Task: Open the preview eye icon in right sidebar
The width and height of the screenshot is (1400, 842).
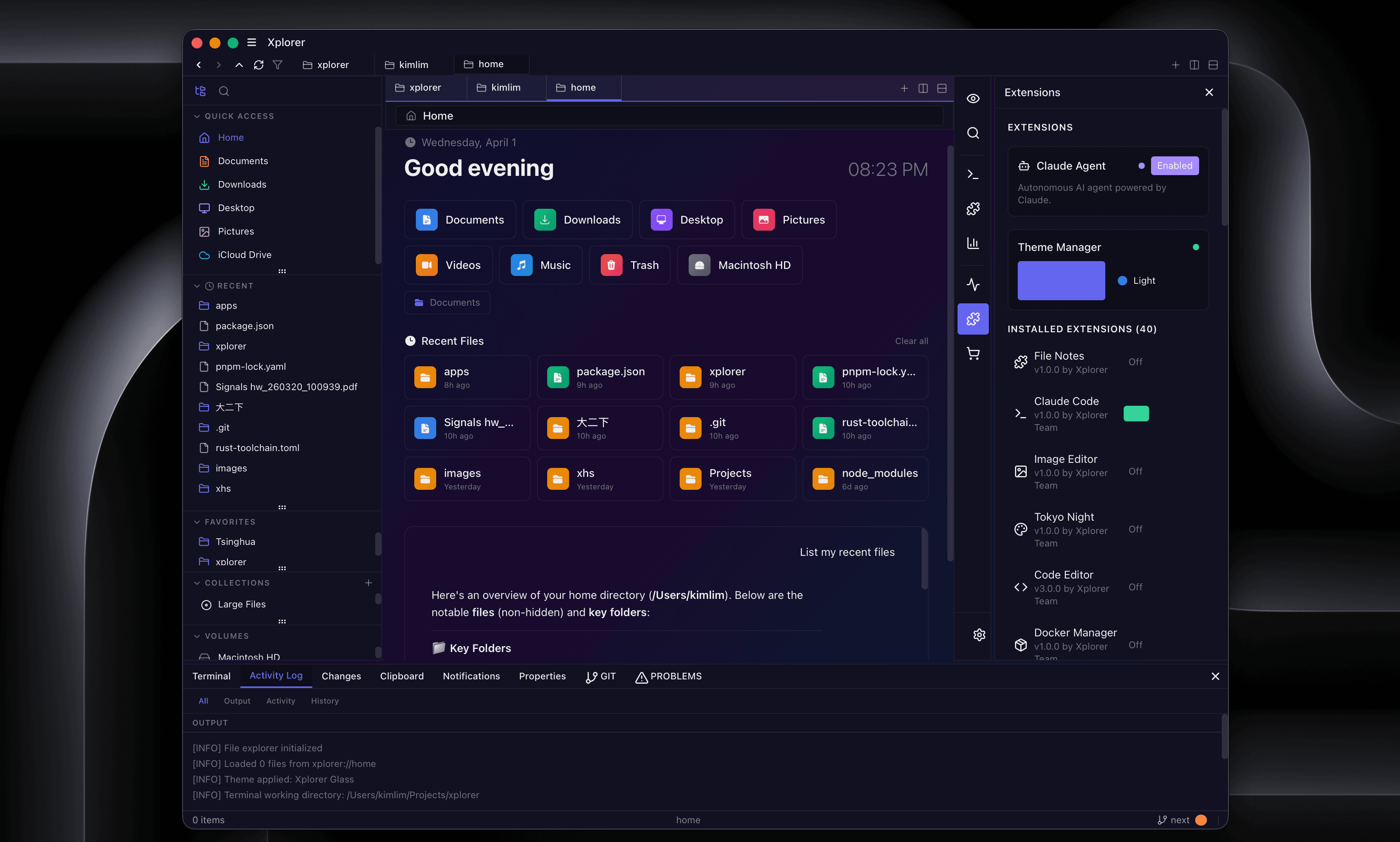Action: pos(974,98)
